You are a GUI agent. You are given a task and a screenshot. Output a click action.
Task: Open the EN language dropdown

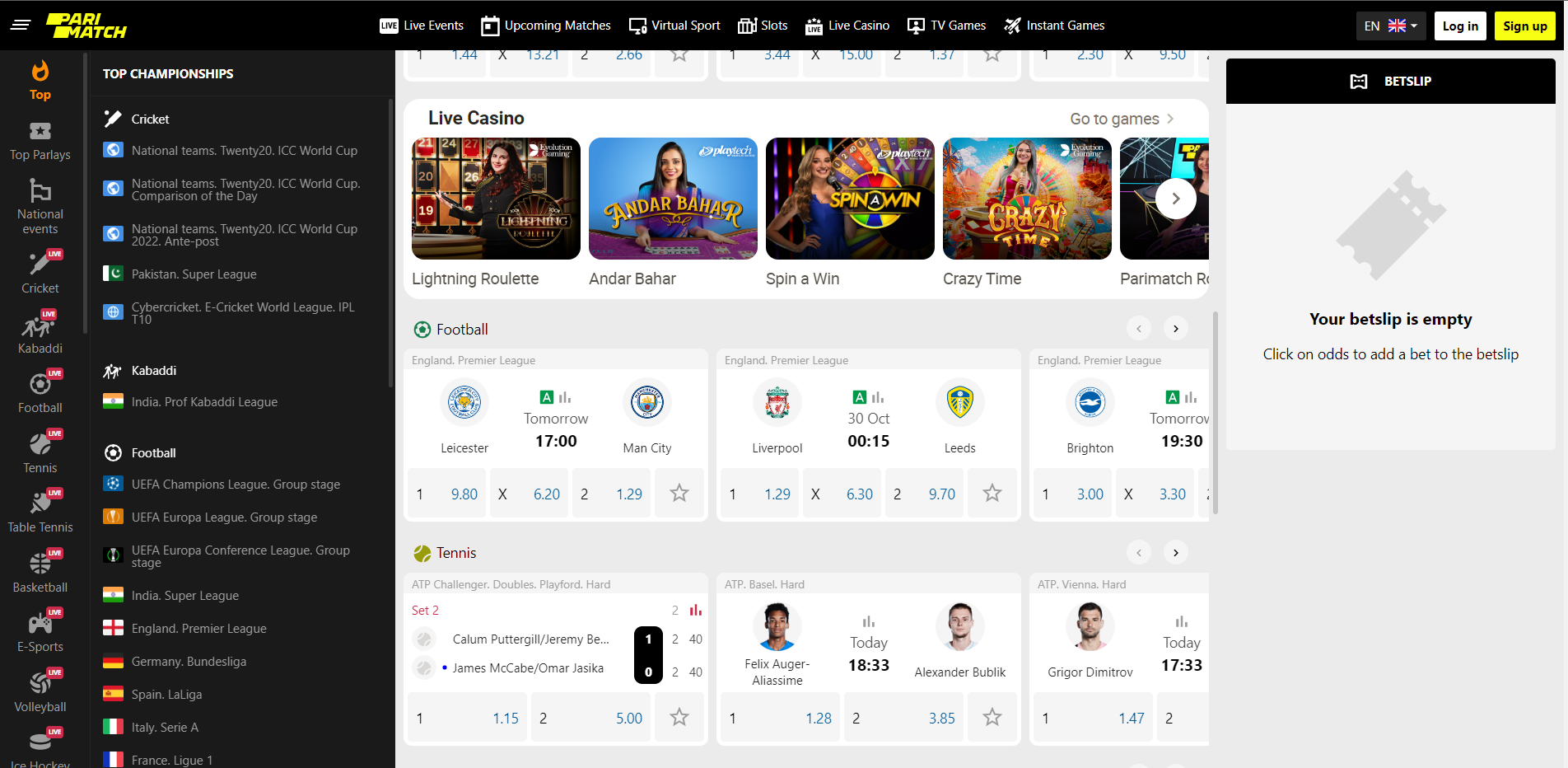pos(1390,26)
